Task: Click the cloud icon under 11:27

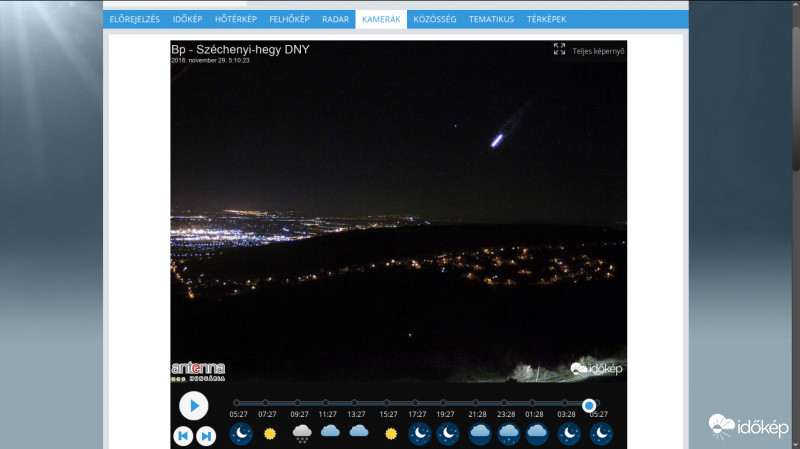Action: click(x=330, y=432)
